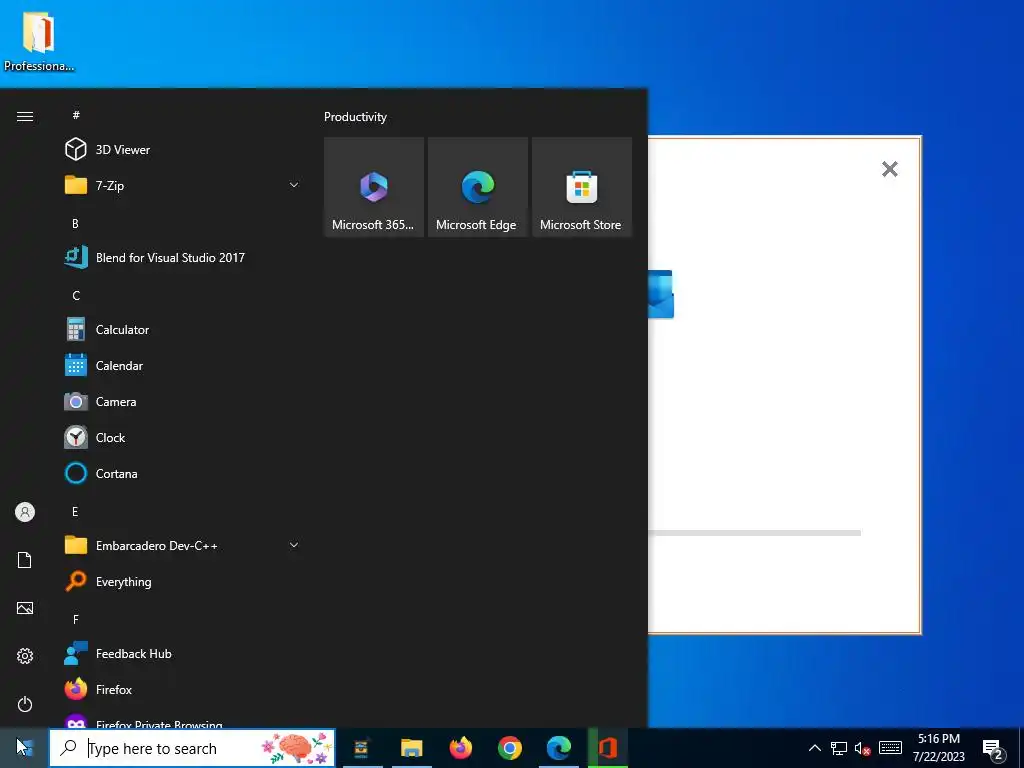The width and height of the screenshot is (1024, 768).
Task: Click the letter C section header
Action: pos(76,295)
